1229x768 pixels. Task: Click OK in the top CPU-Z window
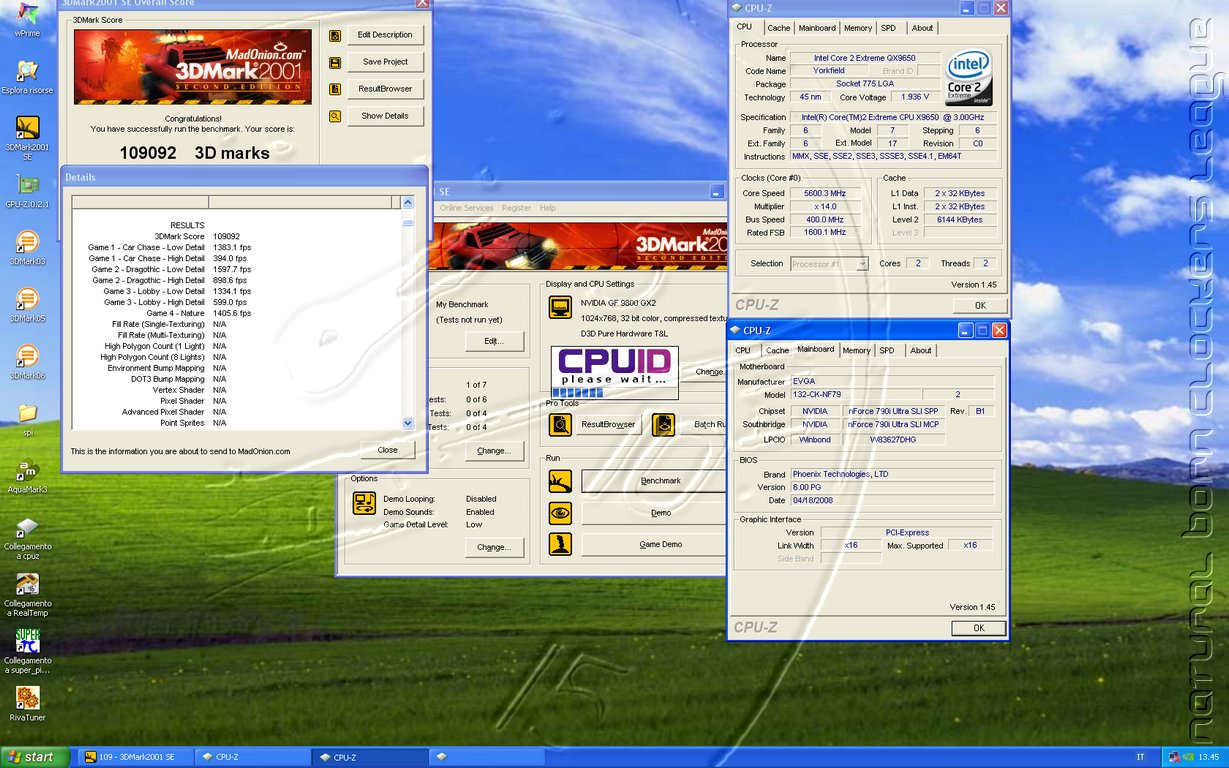coord(979,306)
